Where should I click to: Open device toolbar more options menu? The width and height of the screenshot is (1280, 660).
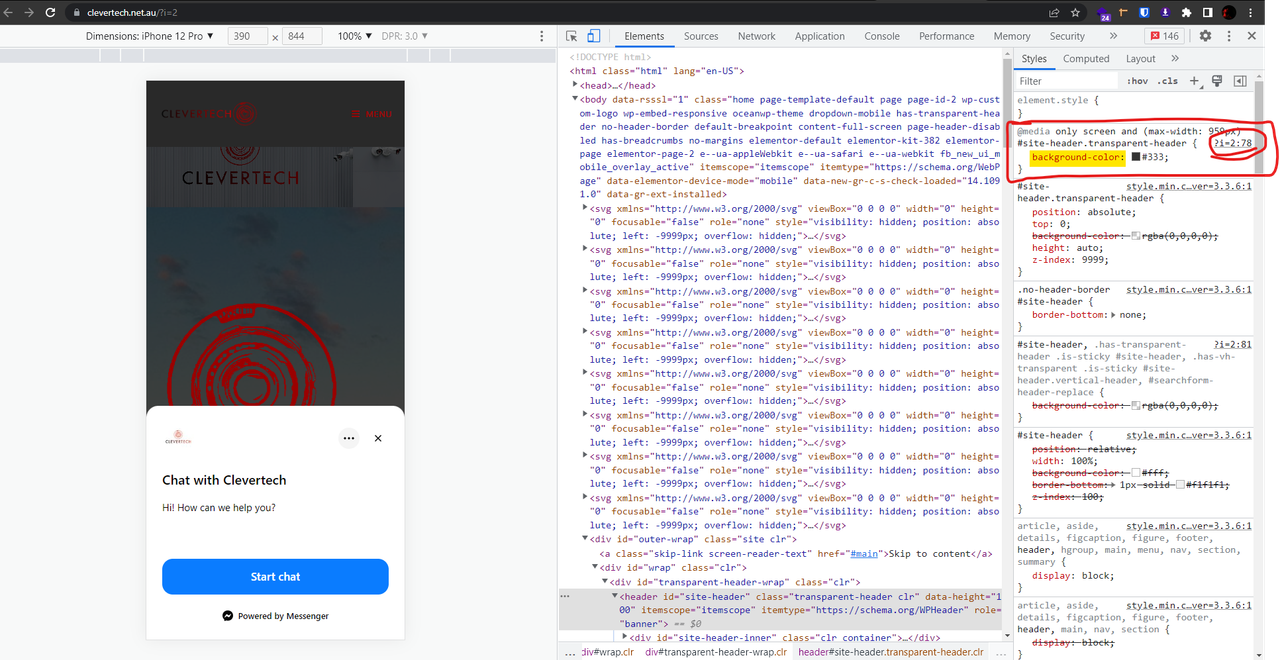coord(542,36)
